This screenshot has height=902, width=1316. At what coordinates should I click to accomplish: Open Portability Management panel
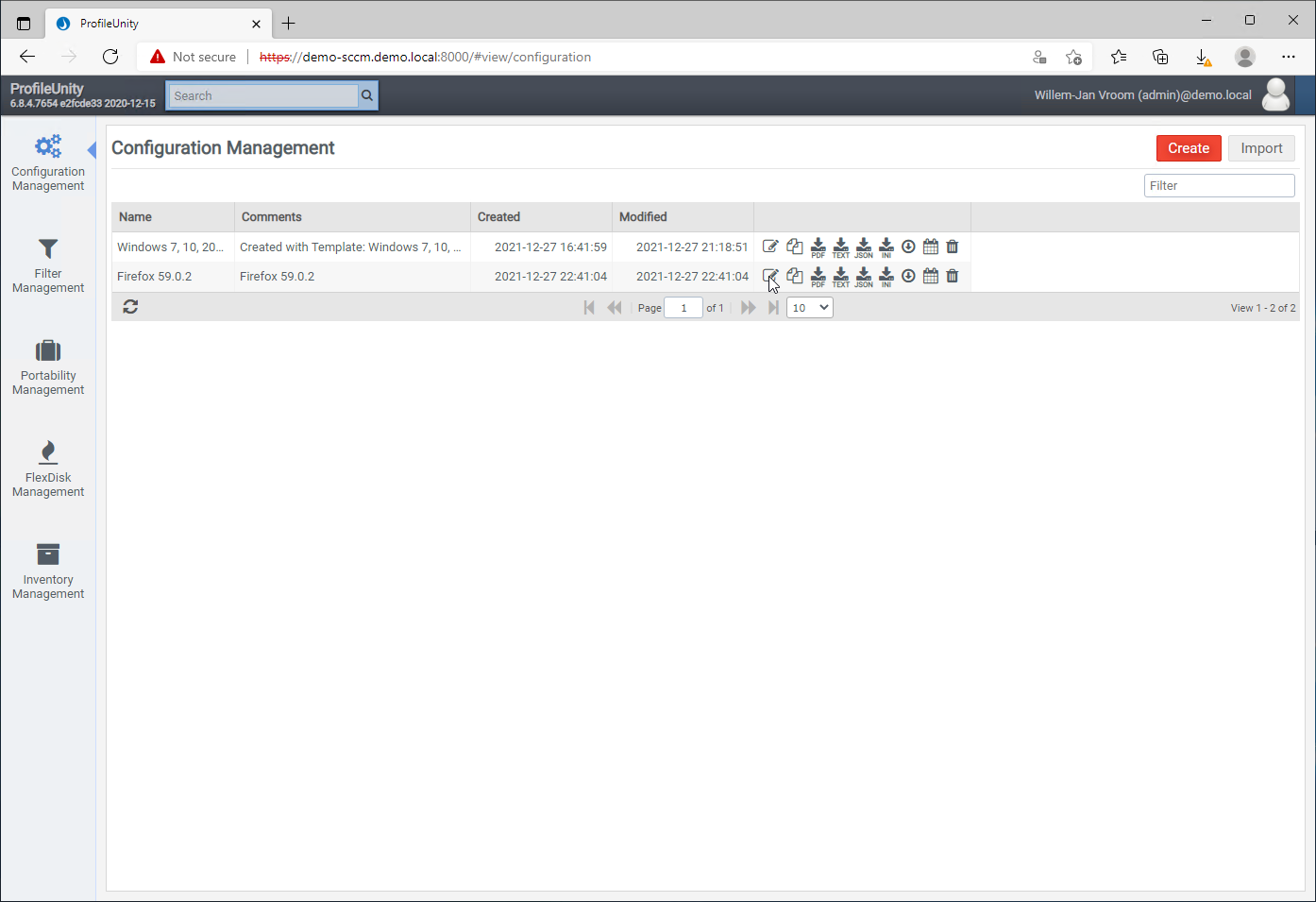(48, 367)
